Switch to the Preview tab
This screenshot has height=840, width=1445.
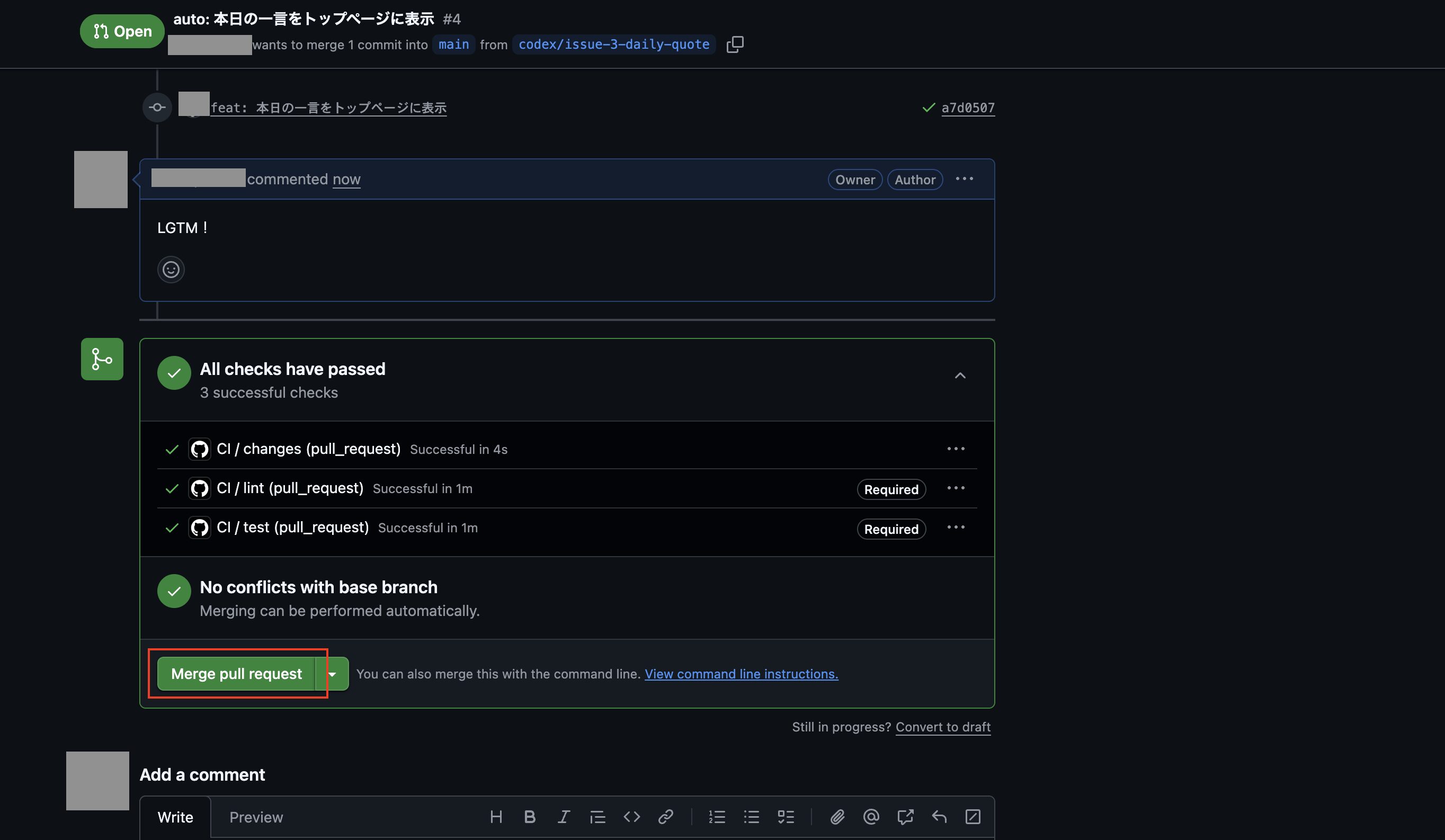click(x=256, y=817)
